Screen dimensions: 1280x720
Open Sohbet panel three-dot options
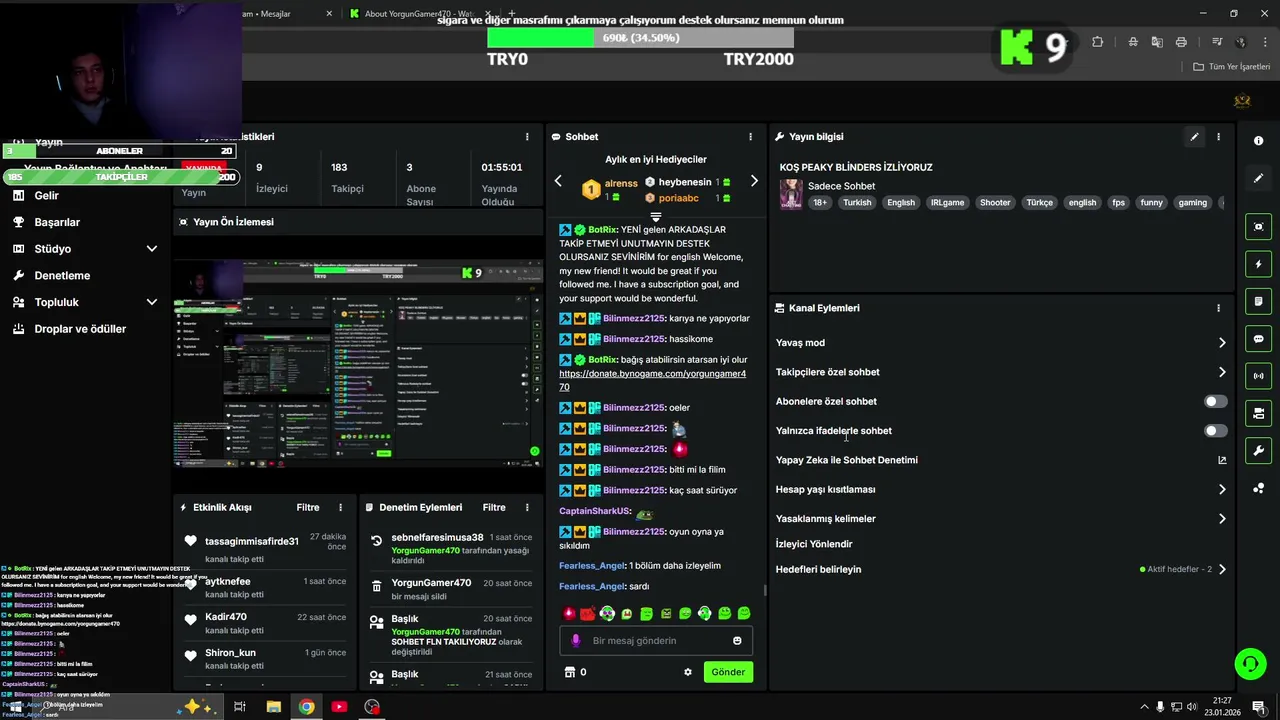tap(750, 137)
